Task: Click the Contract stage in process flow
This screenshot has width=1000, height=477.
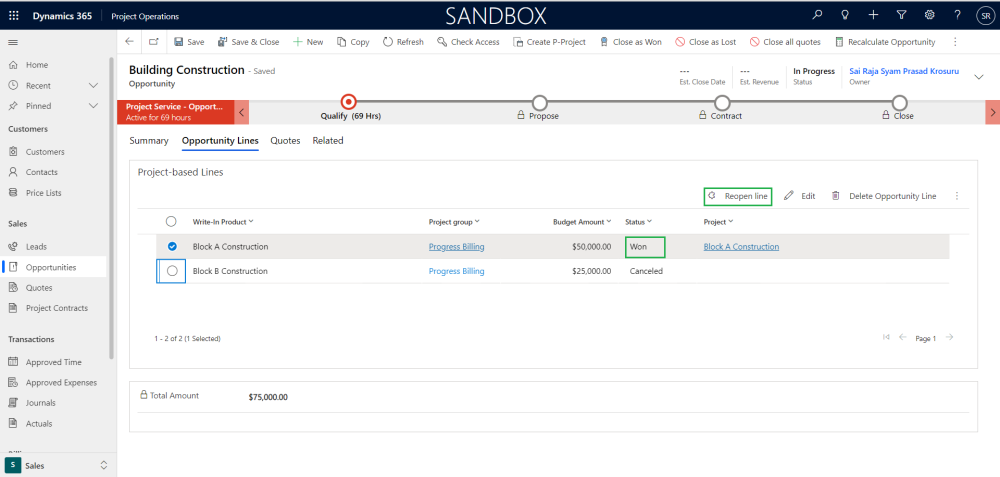Action: tap(721, 102)
